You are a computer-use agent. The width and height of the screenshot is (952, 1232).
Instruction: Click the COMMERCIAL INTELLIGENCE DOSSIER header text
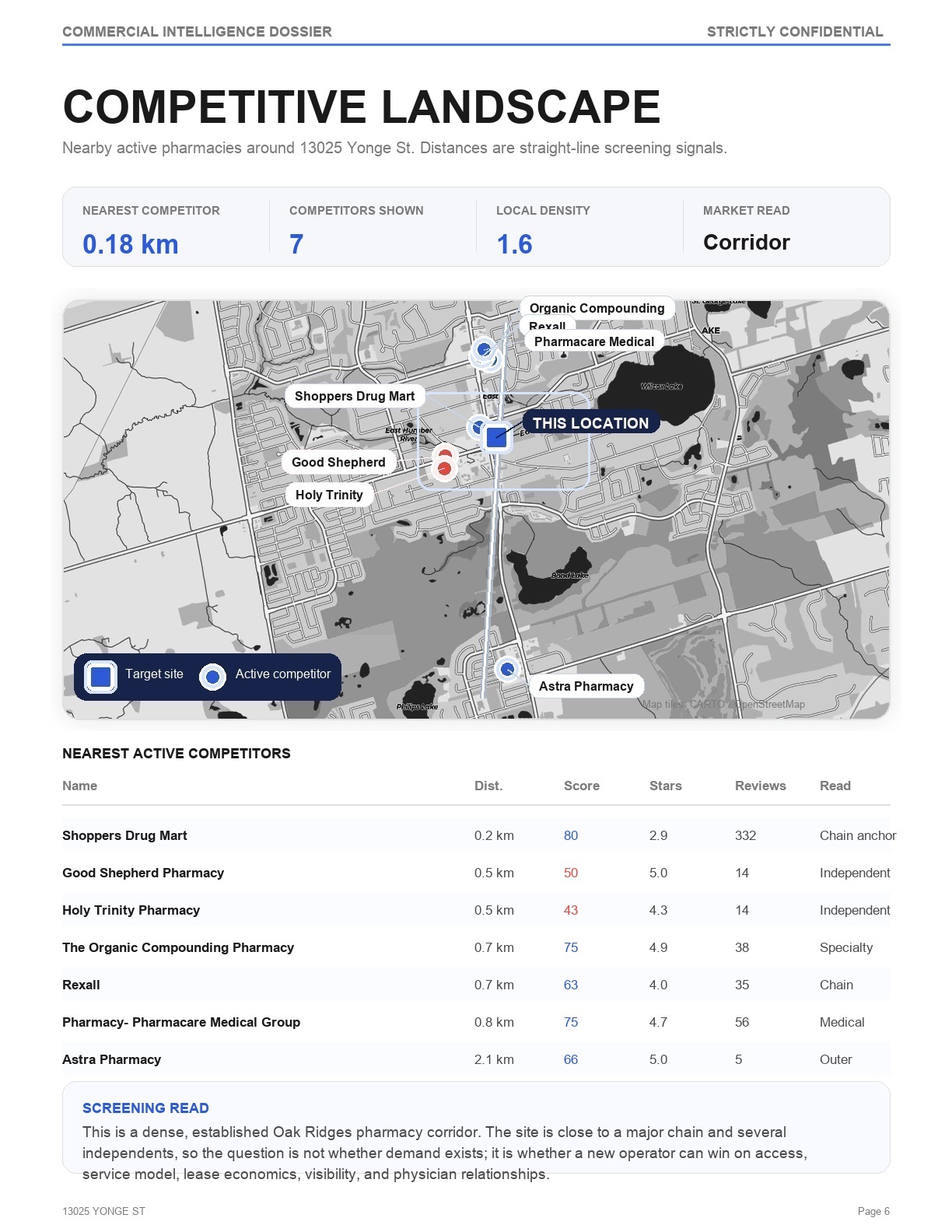pyautogui.click(x=197, y=32)
